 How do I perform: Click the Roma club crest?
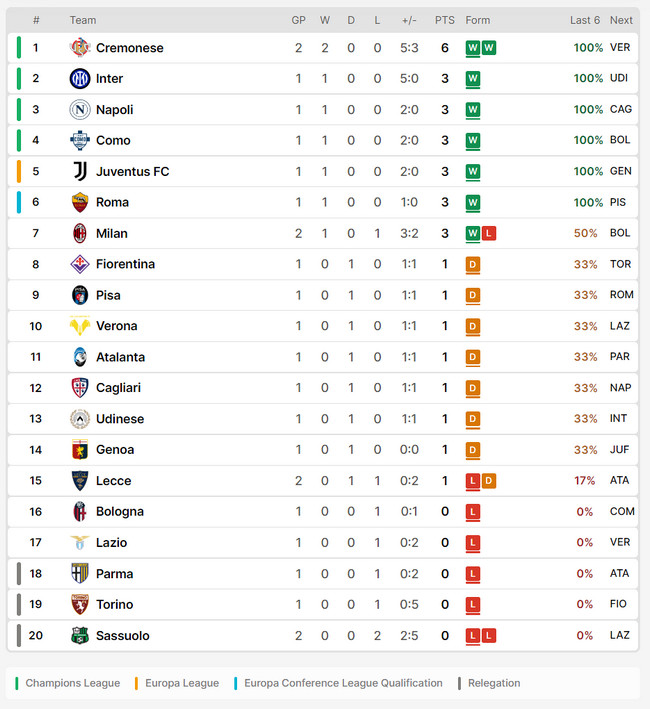[80, 202]
